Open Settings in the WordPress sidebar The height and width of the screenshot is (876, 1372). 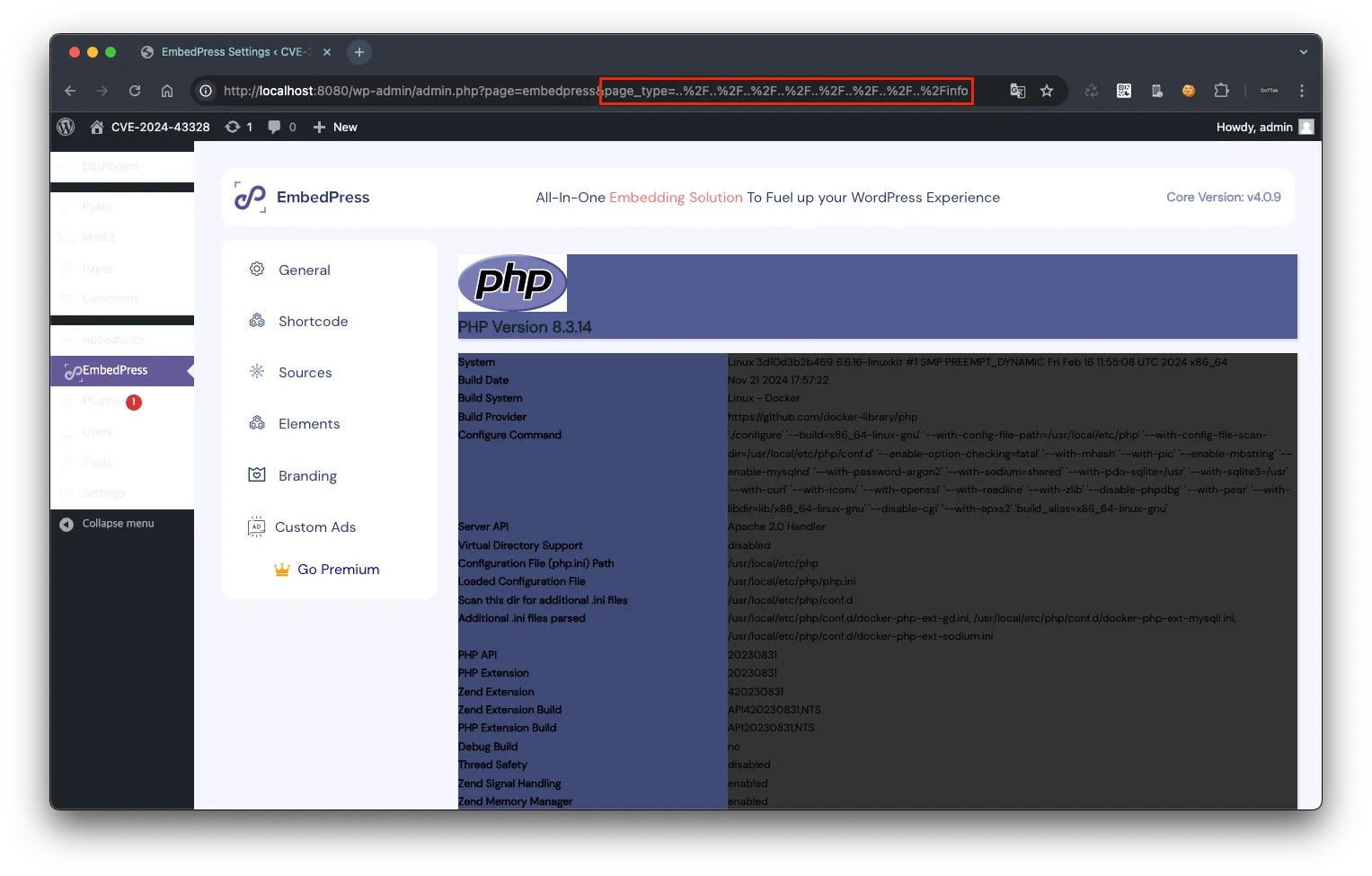(122, 493)
